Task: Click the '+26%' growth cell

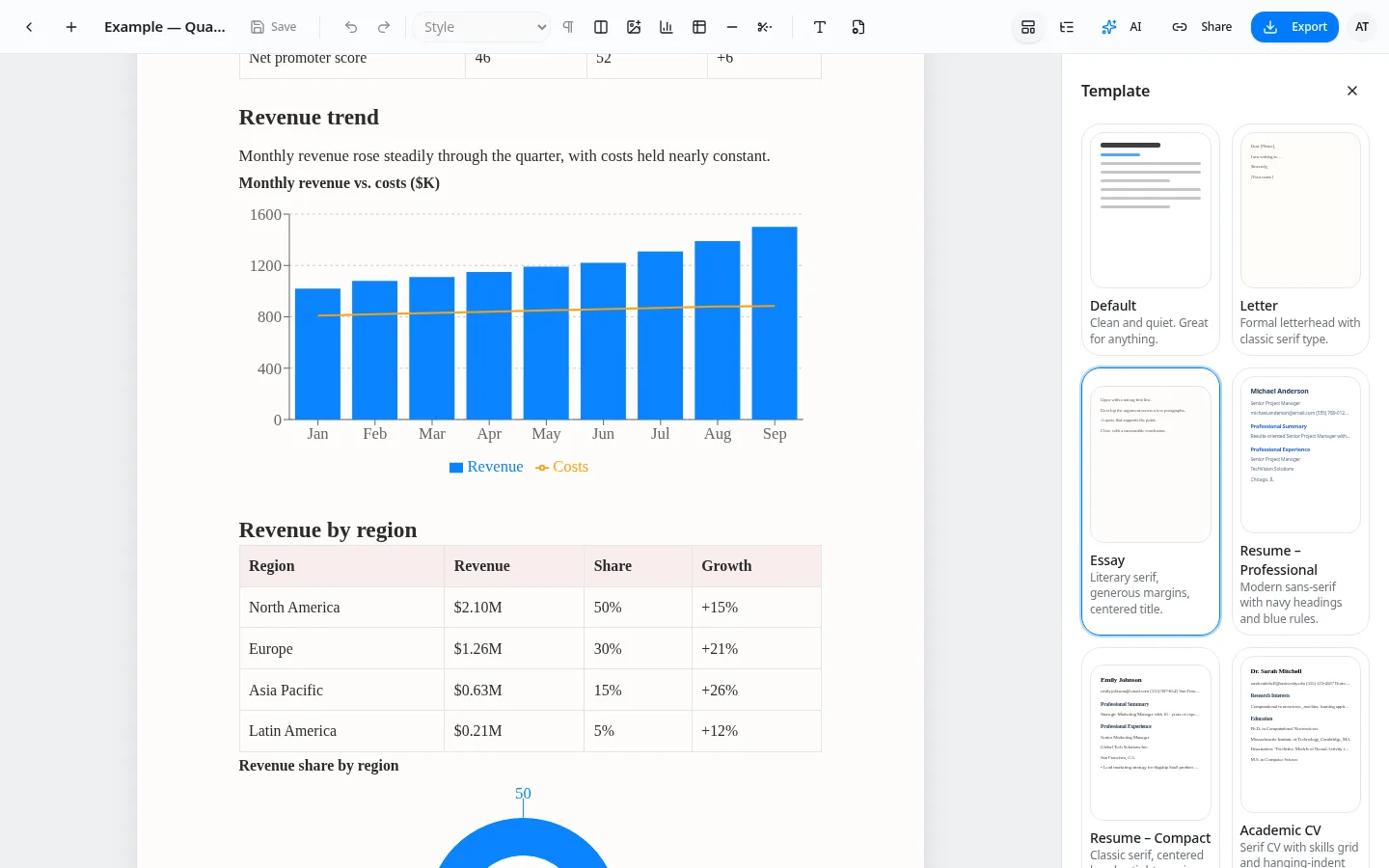Action: coord(756,691)
